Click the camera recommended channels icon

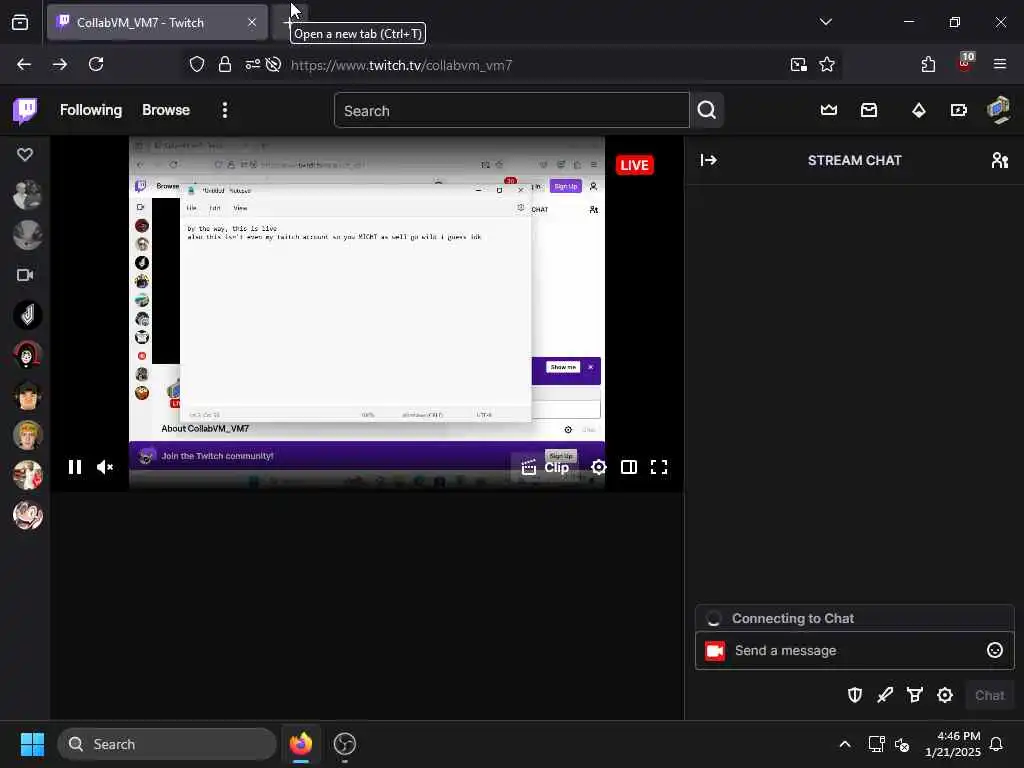click(25, 275)
